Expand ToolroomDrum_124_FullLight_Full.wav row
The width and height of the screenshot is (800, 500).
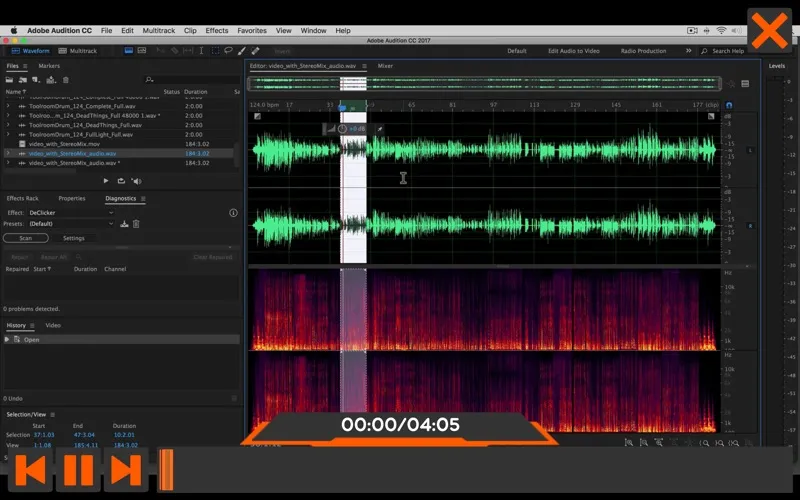pos(8,135)
